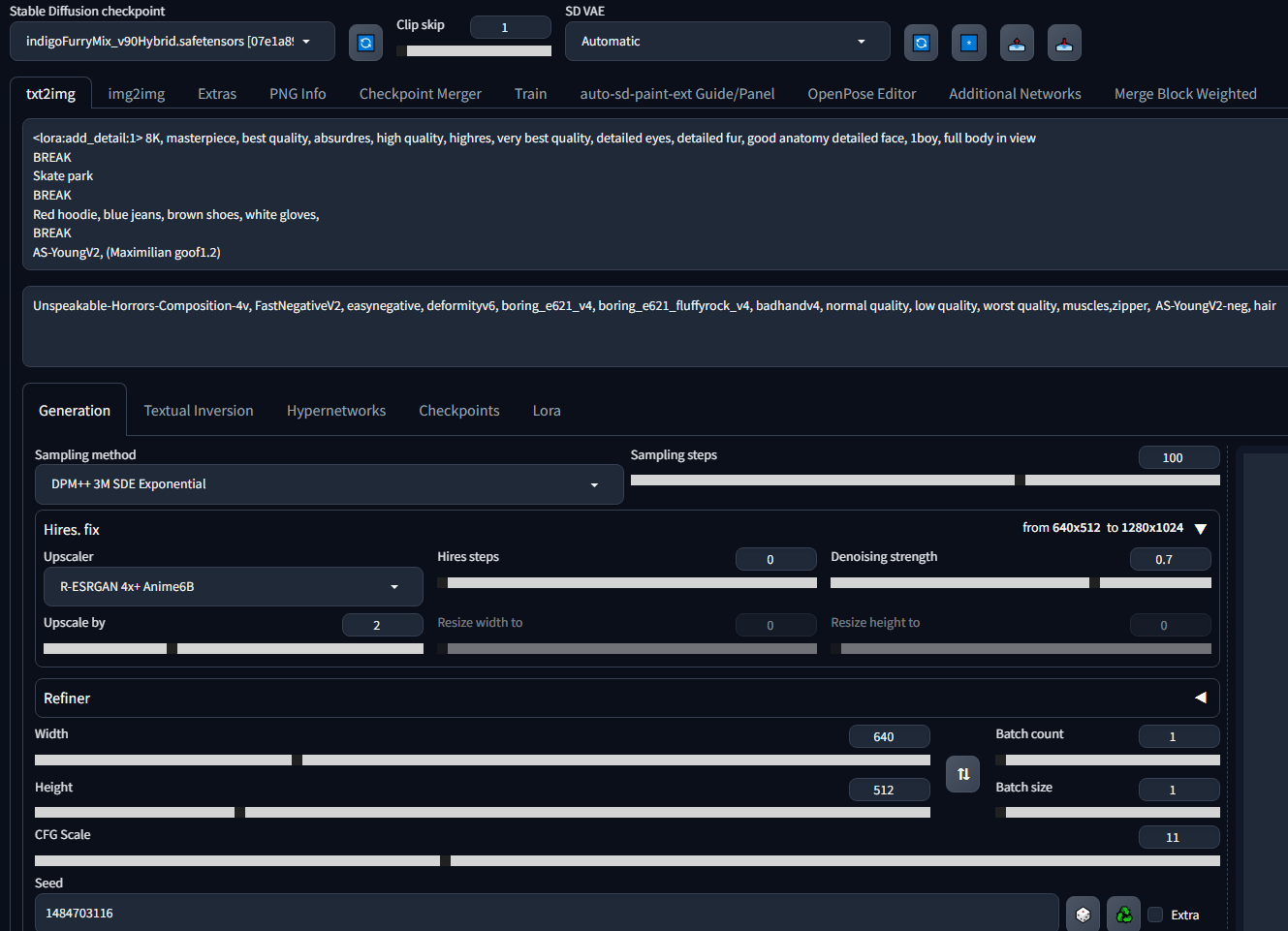1288x931 pixels.
Task: Click the tray icon with downward red arrow
Action: (1063, 43)
